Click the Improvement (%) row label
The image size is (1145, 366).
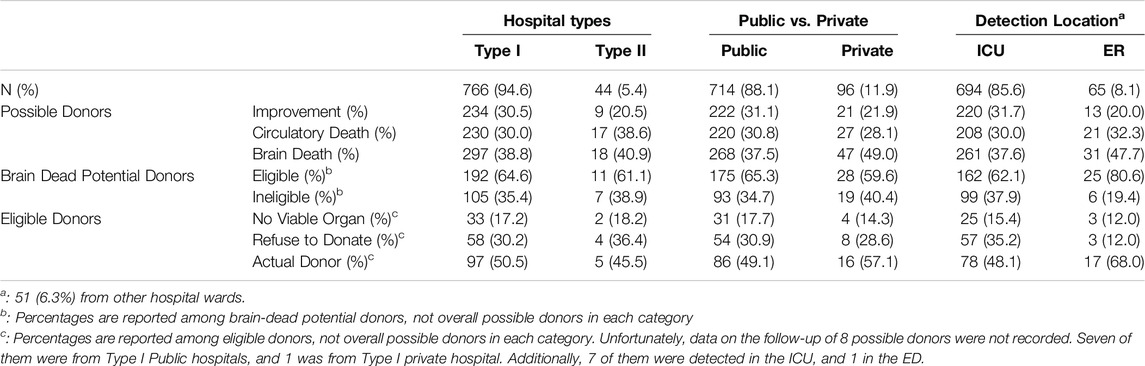(x=310, y=110)
